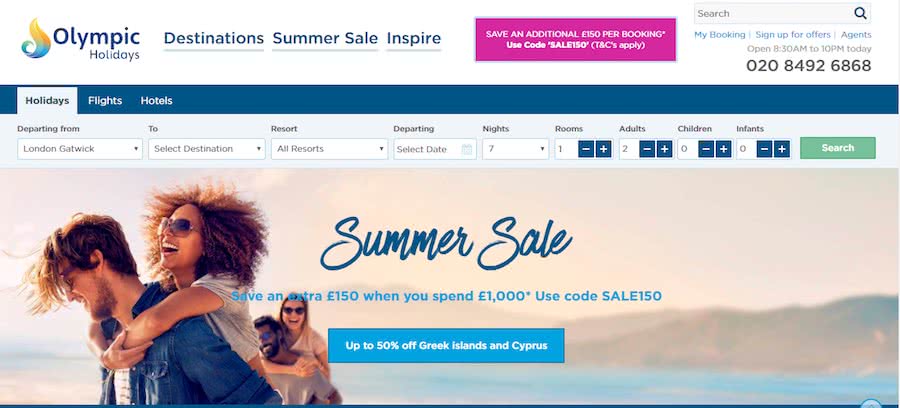Decrease Rooms with the minus button
The image size is (900, 408).
click(x=586, y=149)
